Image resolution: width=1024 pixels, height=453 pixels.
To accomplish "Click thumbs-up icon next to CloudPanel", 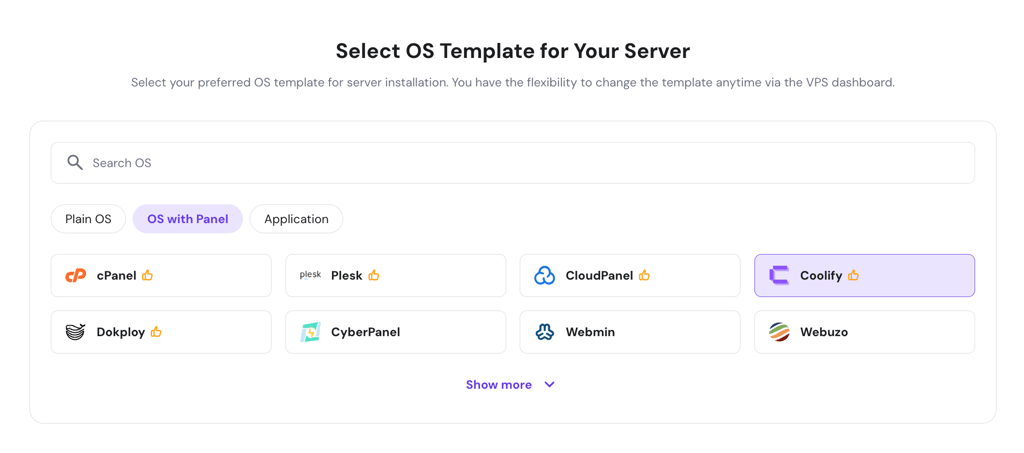I will tap(645, 275).
